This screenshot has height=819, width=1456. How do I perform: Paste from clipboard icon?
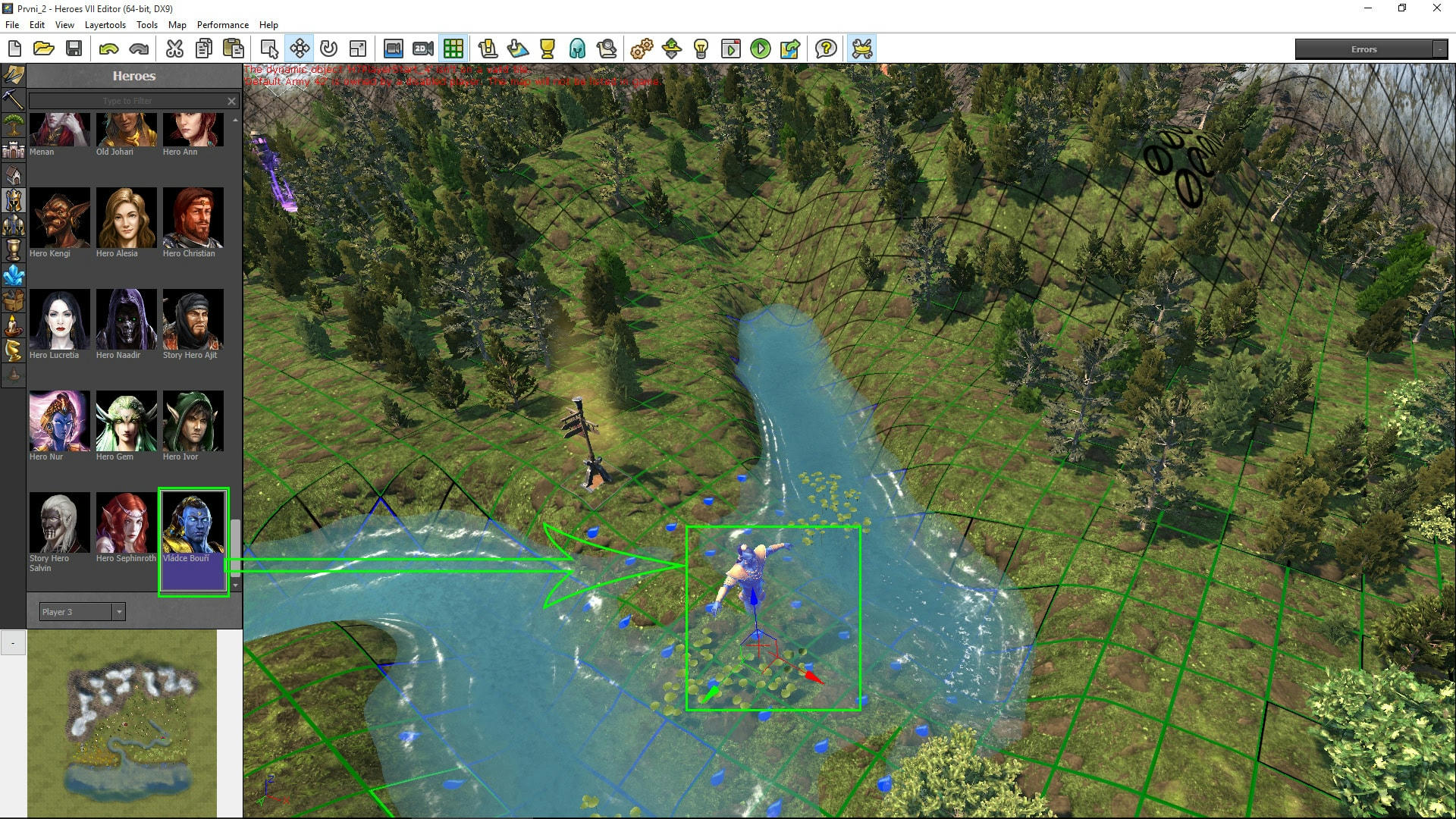pyautogui.click(x=234, y=49)
